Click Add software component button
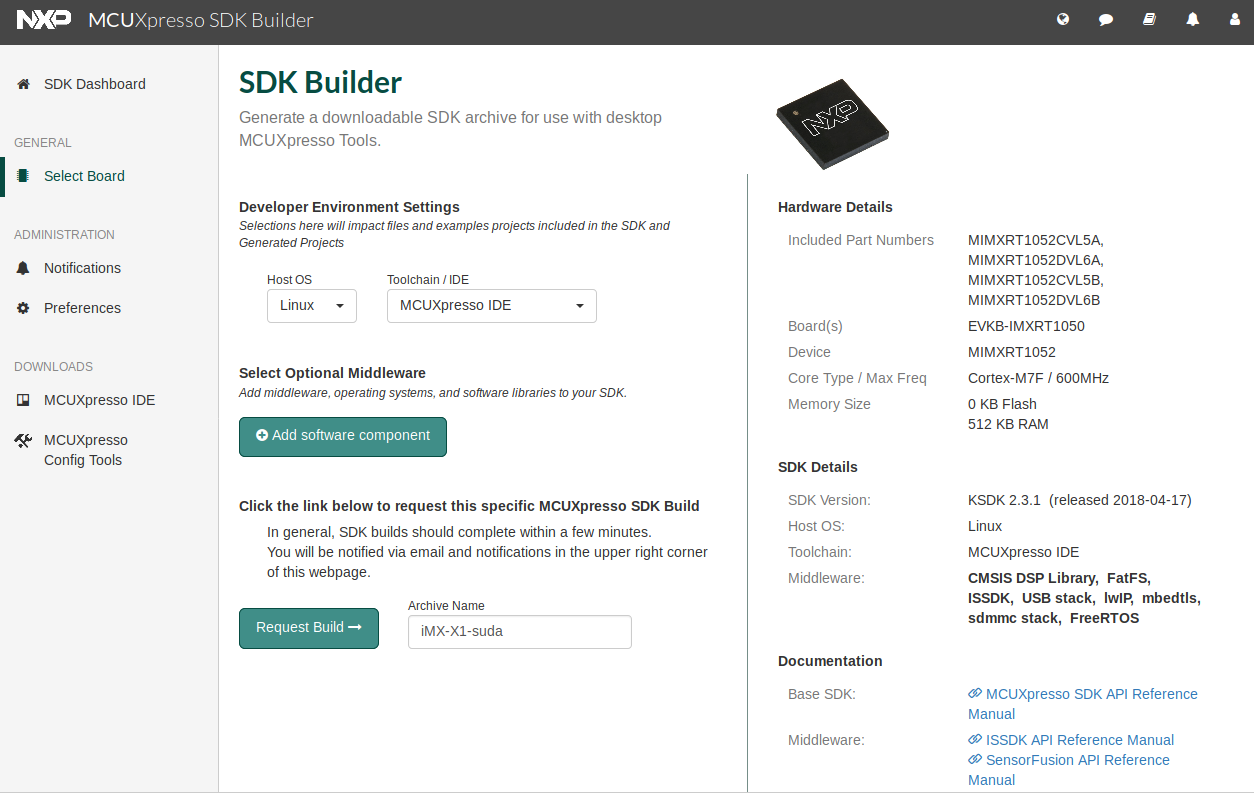 tap(343, 436)
